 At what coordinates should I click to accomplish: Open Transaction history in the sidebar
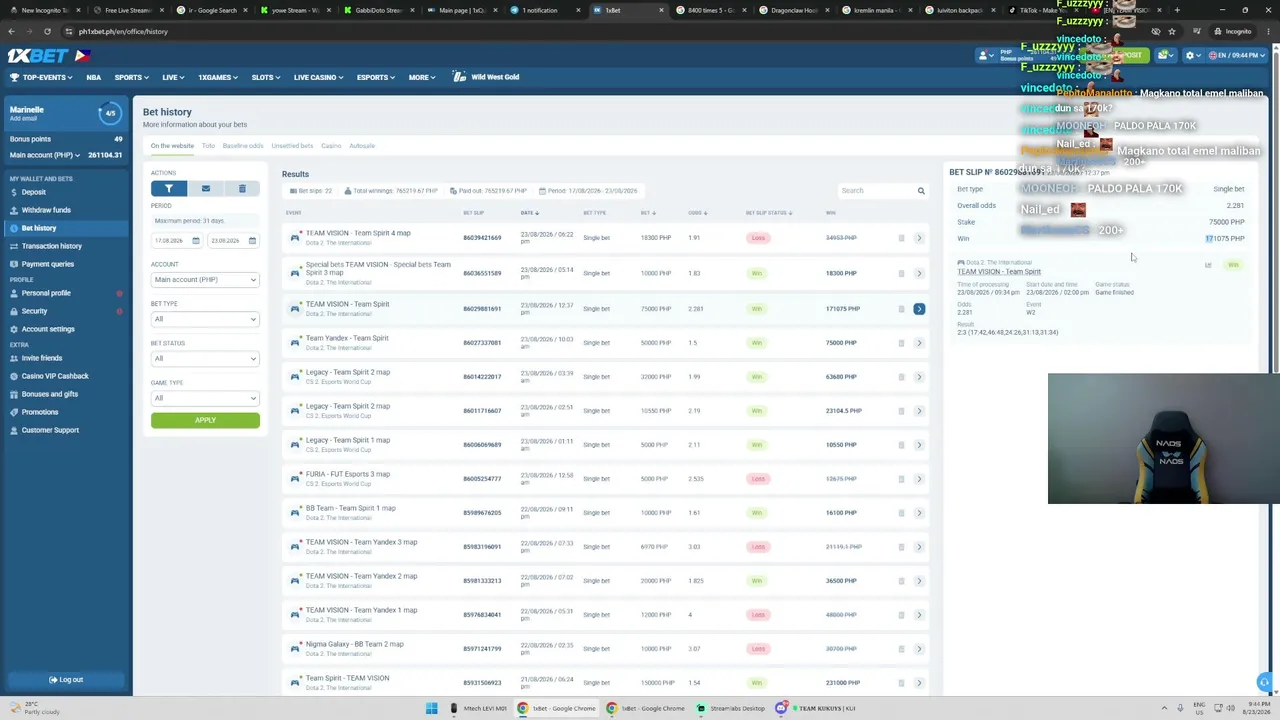52,246
